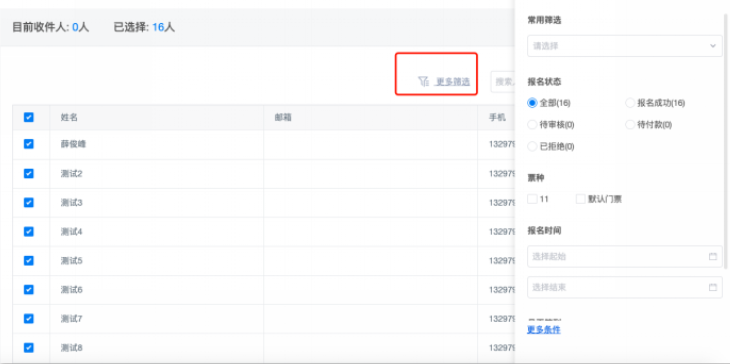Image resolution: width=730 pixels, height=364 pixels.
Task: Select the 已拒绝(0) radio button
Action: point(532,147)
